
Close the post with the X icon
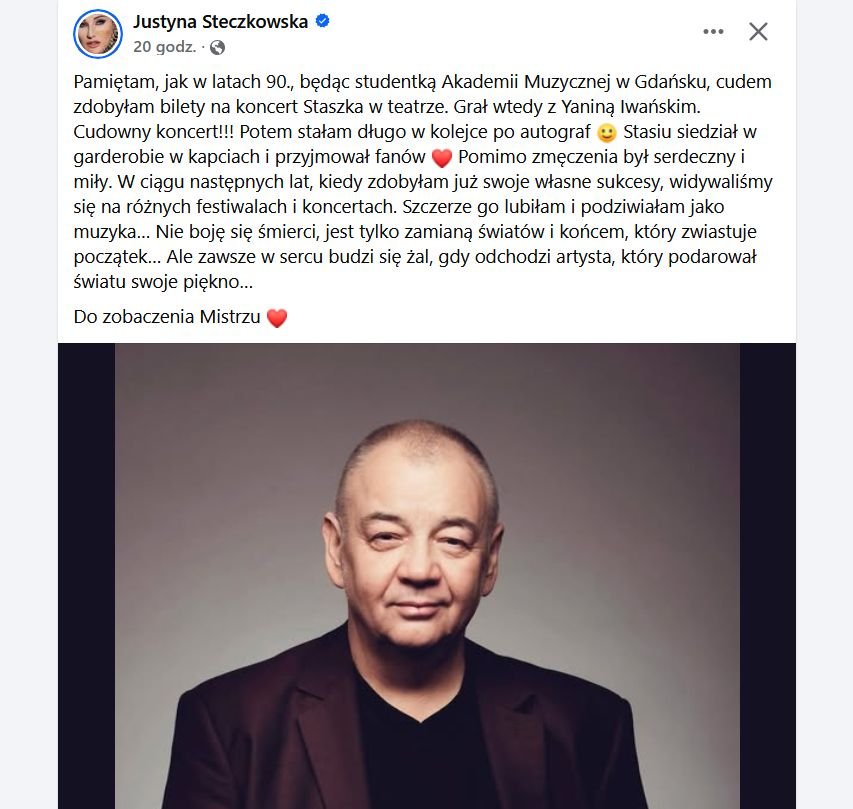[x=758, y=32]
